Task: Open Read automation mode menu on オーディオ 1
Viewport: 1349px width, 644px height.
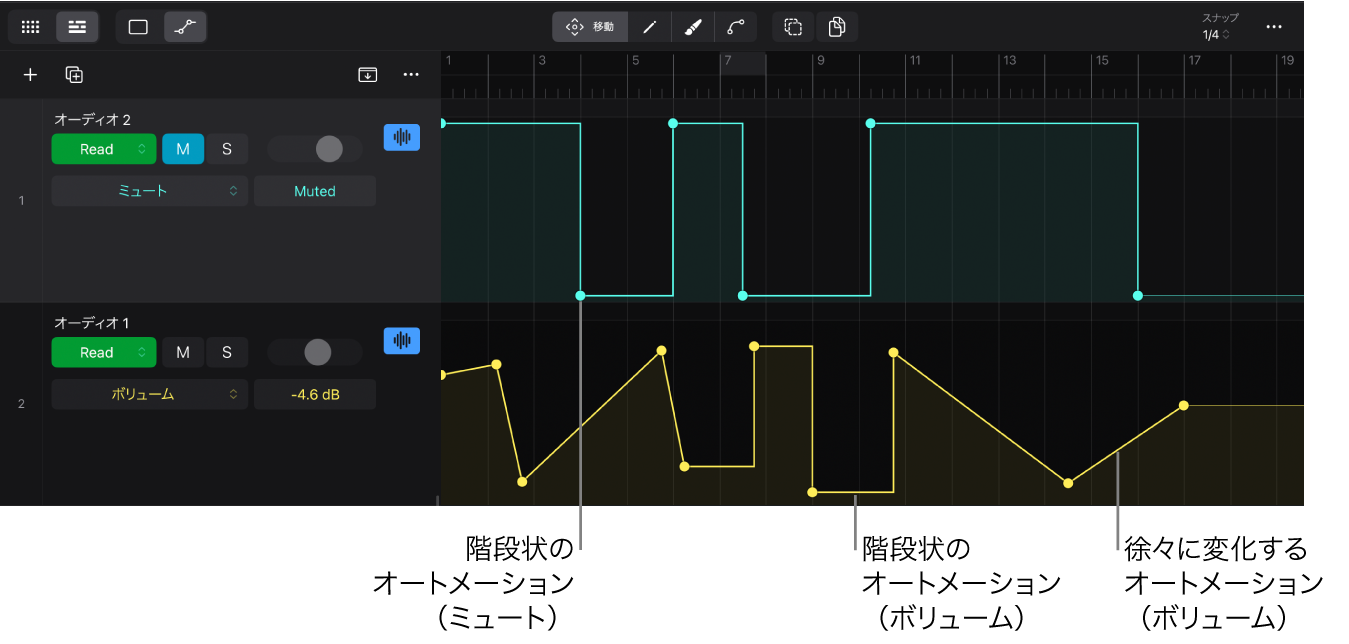Action: 104,352
